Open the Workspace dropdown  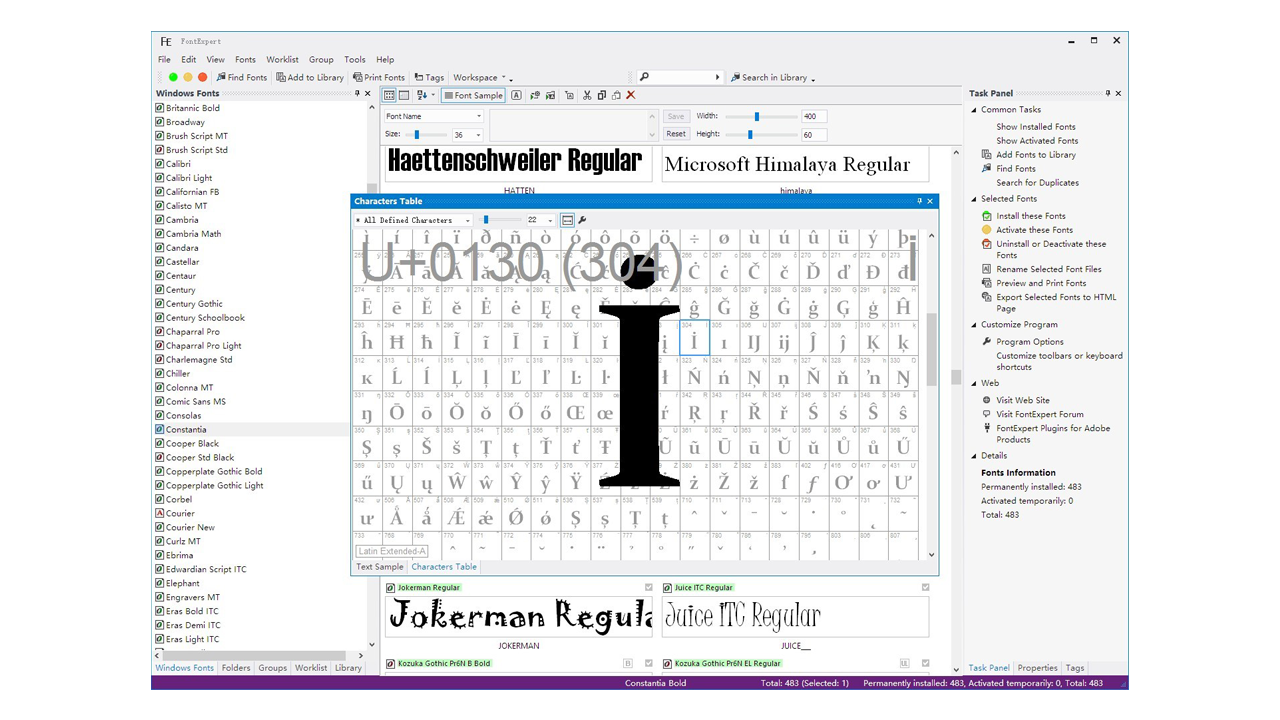tap(482, 77)
